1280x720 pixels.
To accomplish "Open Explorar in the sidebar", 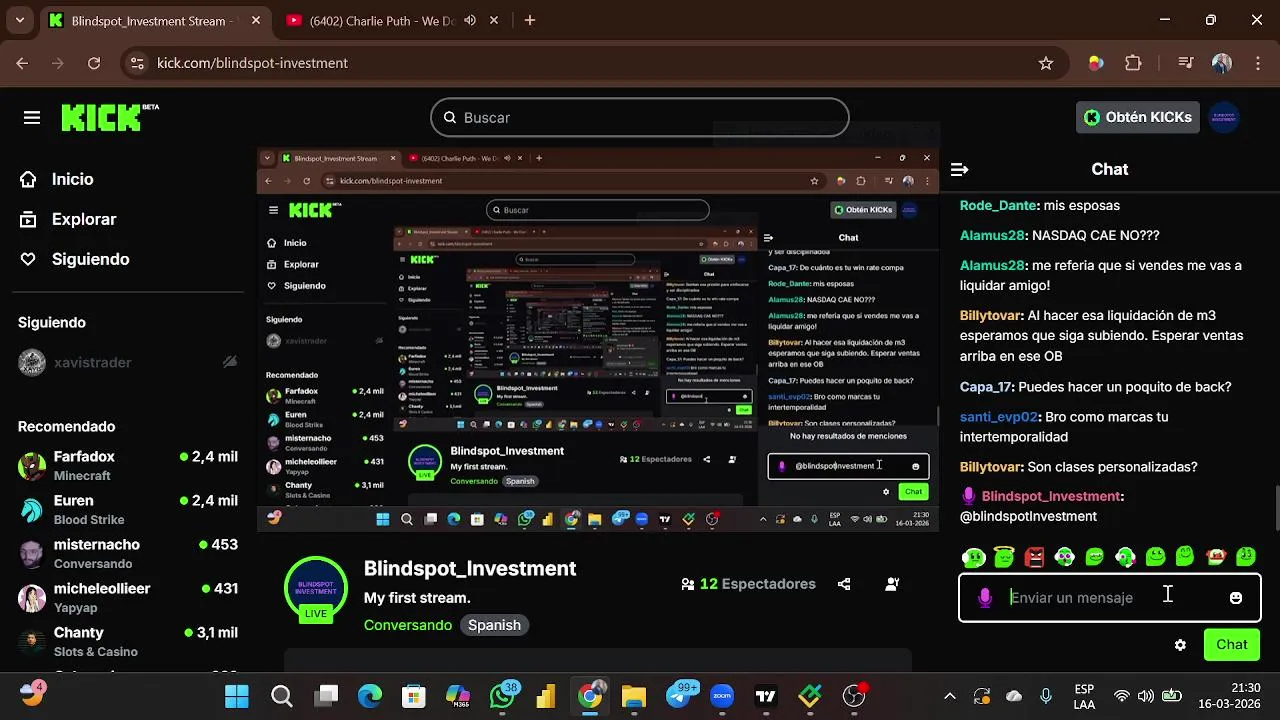I will point(68,219).
